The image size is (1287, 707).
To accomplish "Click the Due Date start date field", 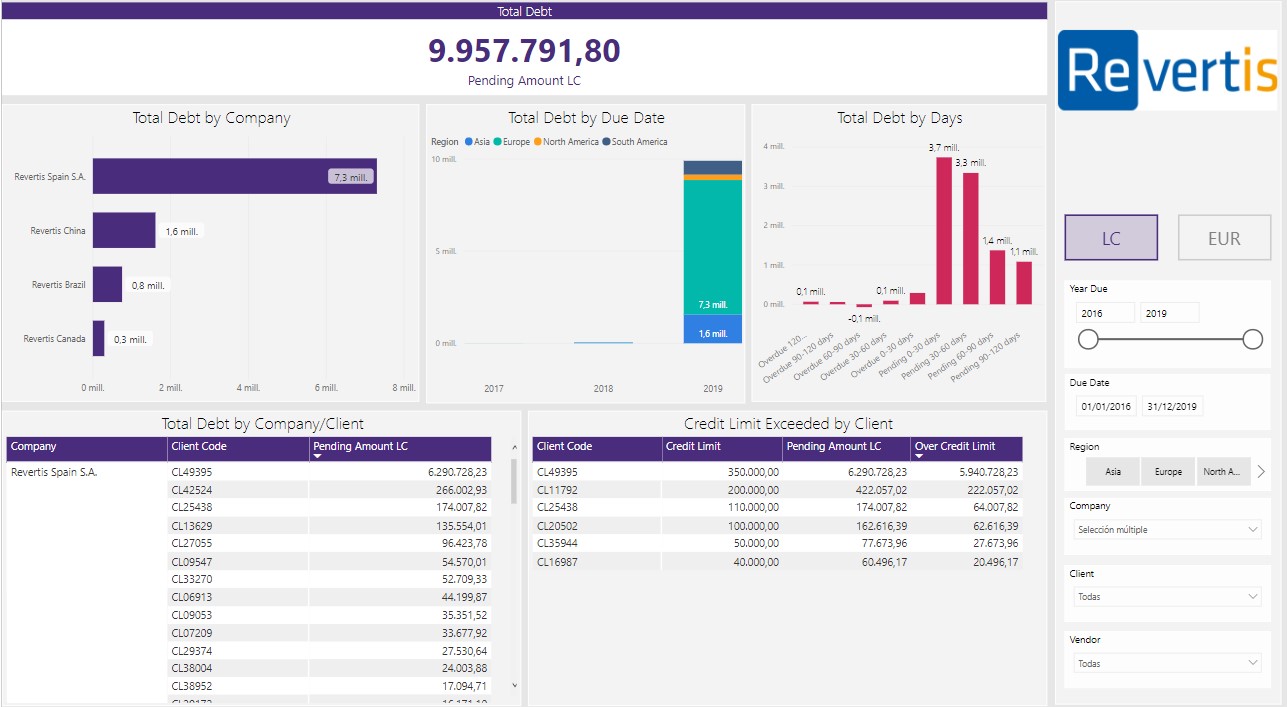I will click(x=1105, y=406).
